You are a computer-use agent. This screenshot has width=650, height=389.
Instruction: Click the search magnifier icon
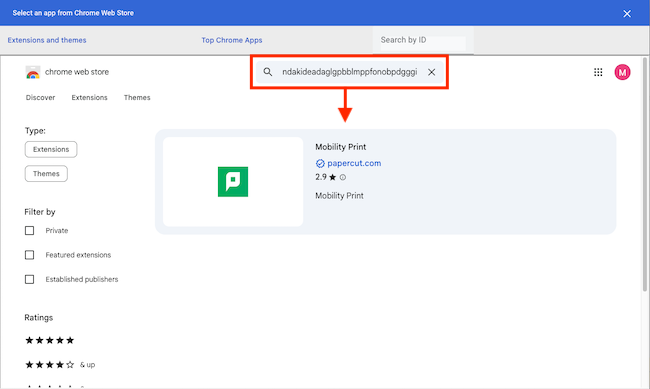click(x=268, y=72)
